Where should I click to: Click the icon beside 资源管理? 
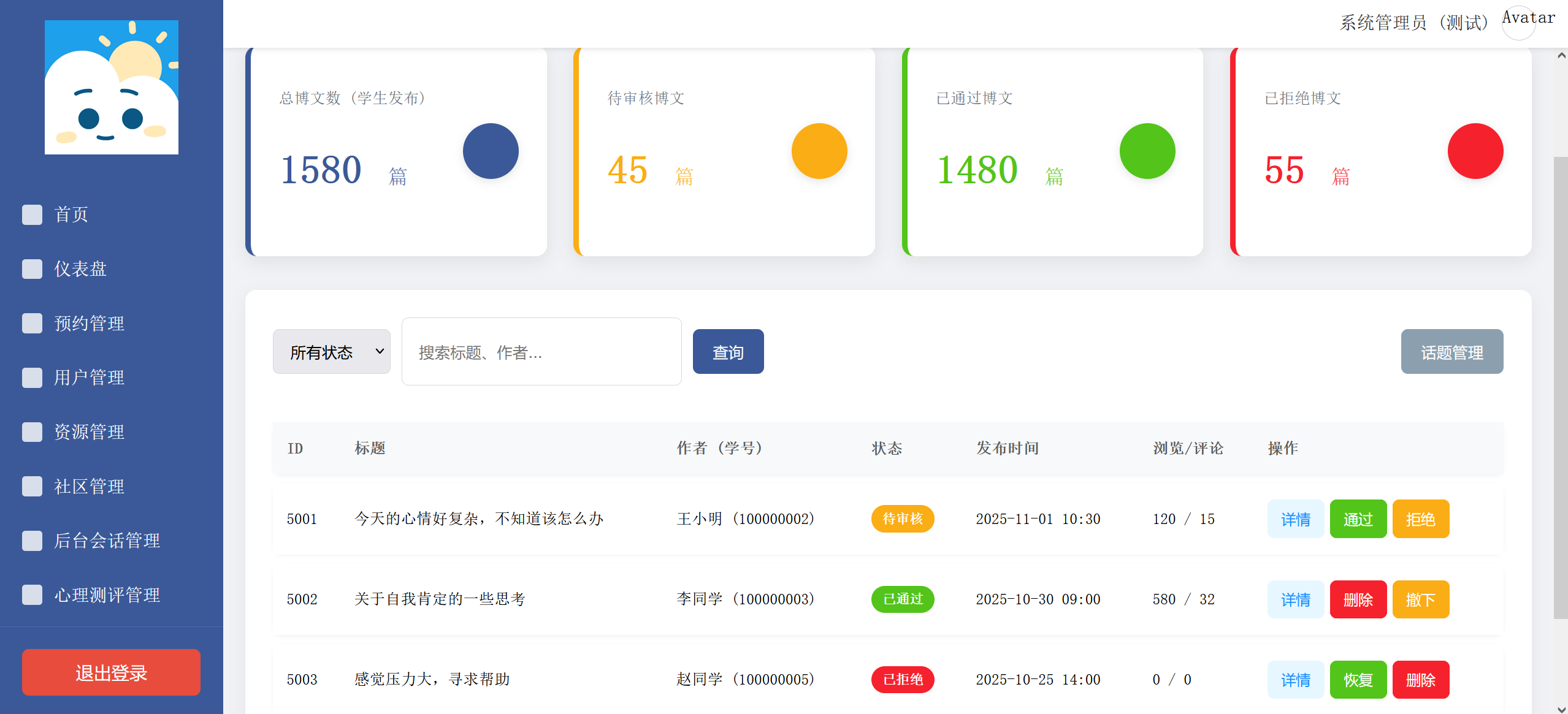(x=32, y=432)
